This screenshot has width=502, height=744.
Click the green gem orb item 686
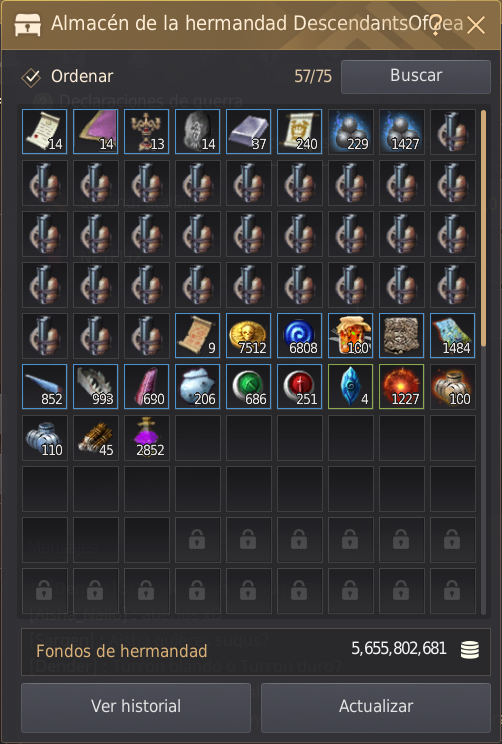(x=249, y=387)
